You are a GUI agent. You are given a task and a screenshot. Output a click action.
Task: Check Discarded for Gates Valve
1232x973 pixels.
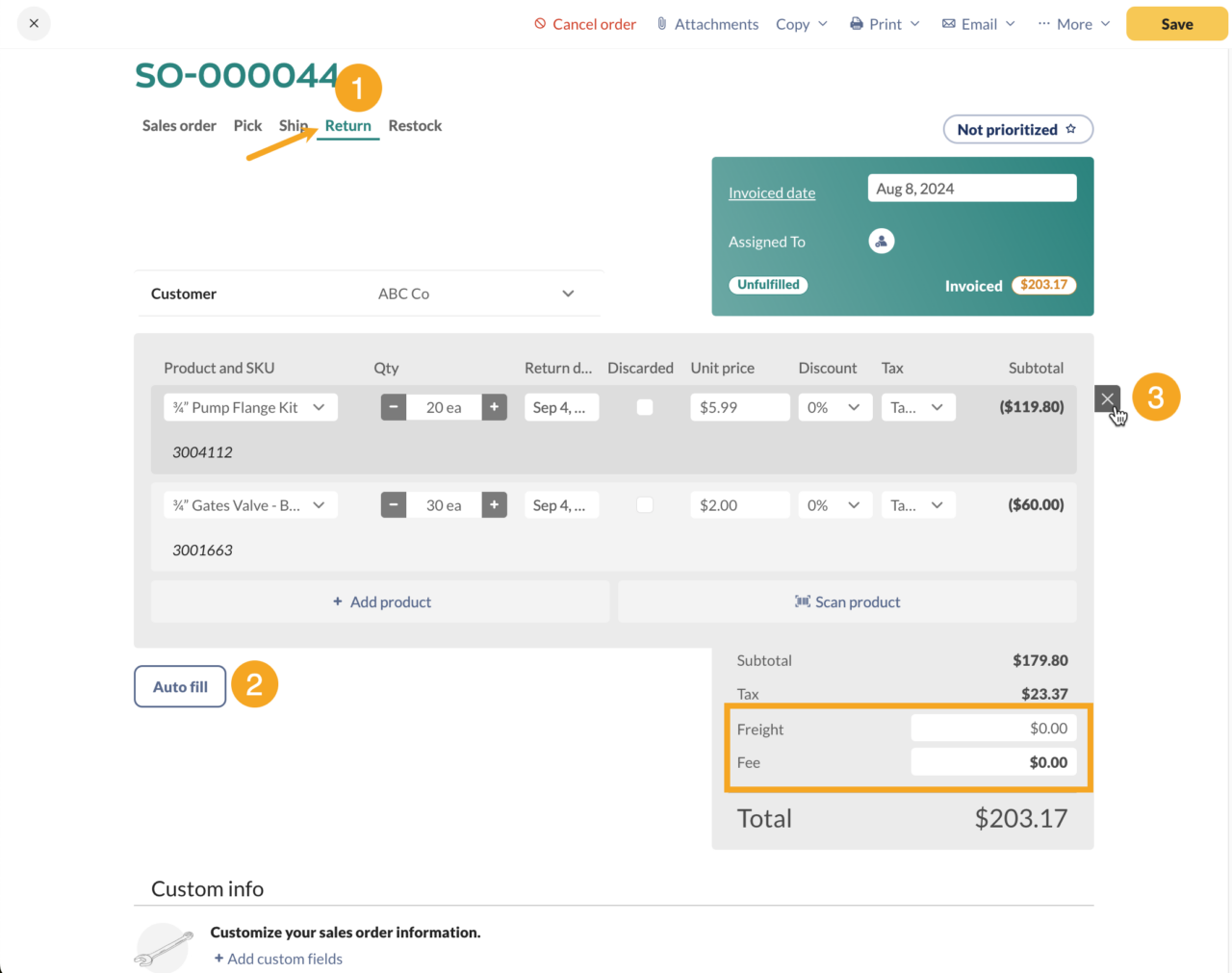tap(644, 504)
